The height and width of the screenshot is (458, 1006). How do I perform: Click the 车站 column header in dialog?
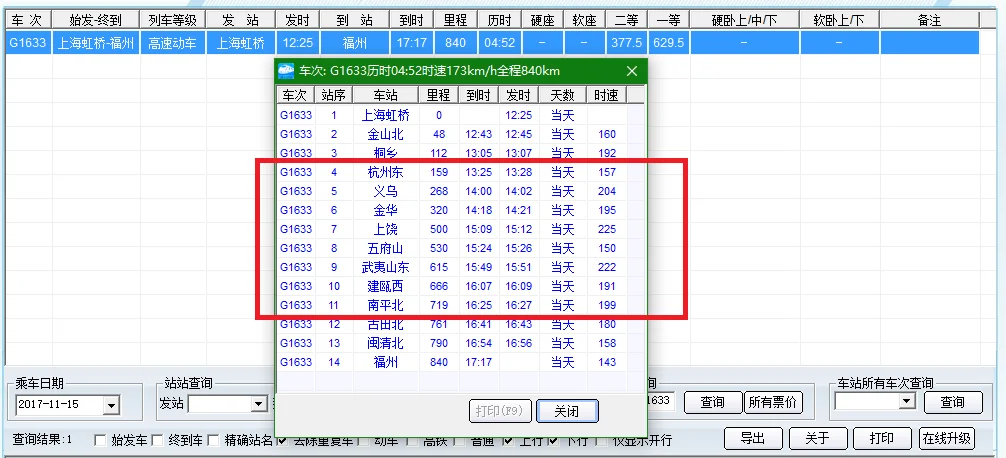(x=386, y=96)
